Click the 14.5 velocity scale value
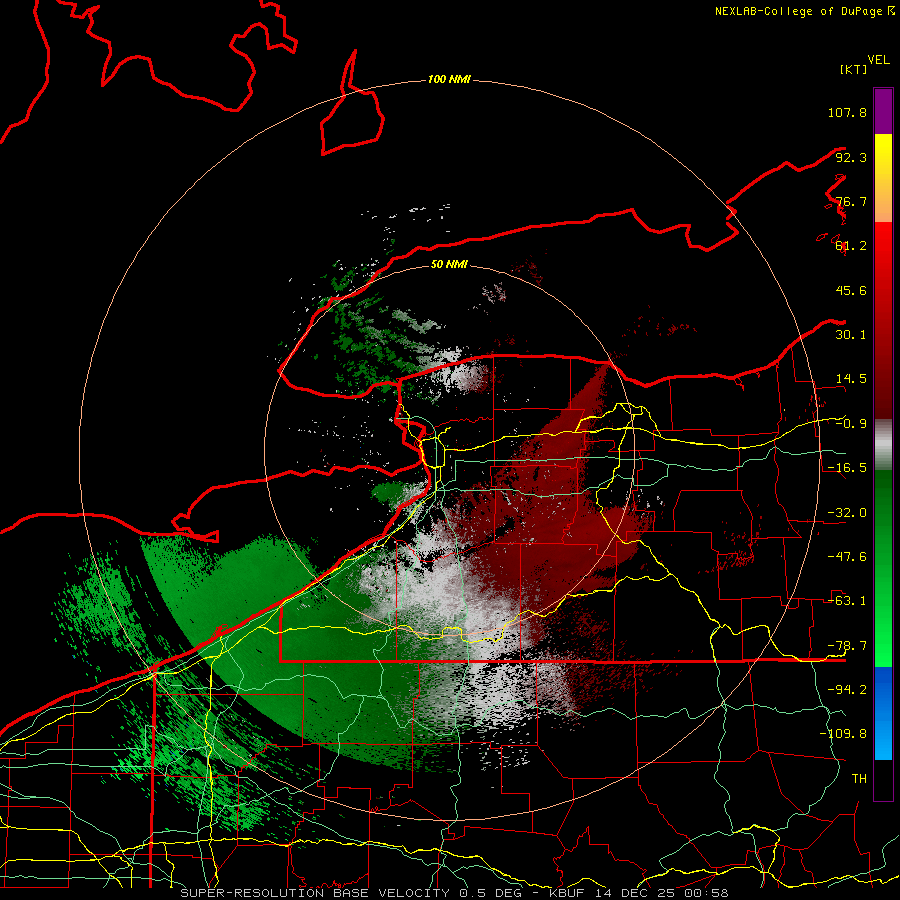This screenshot has height=900, width=900. coord(851,379)
